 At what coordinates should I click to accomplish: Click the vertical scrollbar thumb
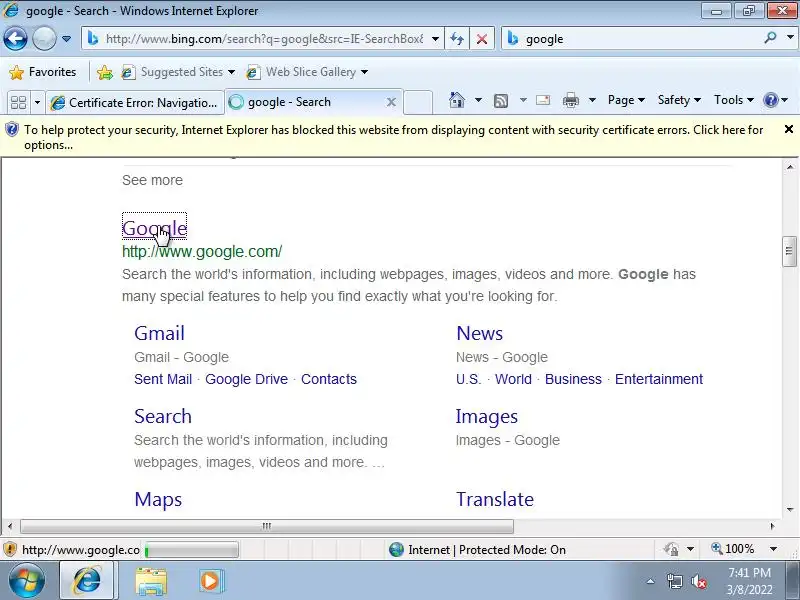[x=789, y=251]
